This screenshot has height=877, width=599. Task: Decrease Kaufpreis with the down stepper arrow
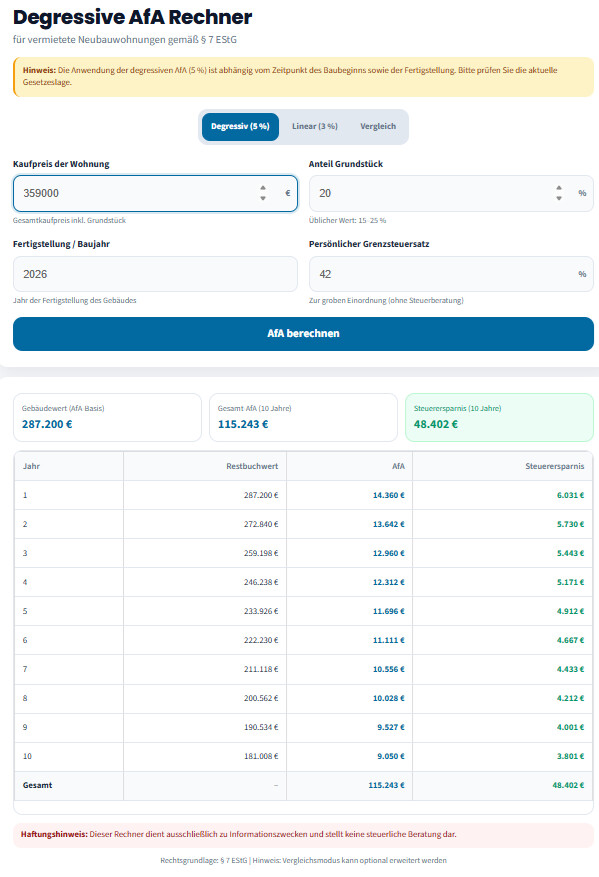tap(263, 198)
